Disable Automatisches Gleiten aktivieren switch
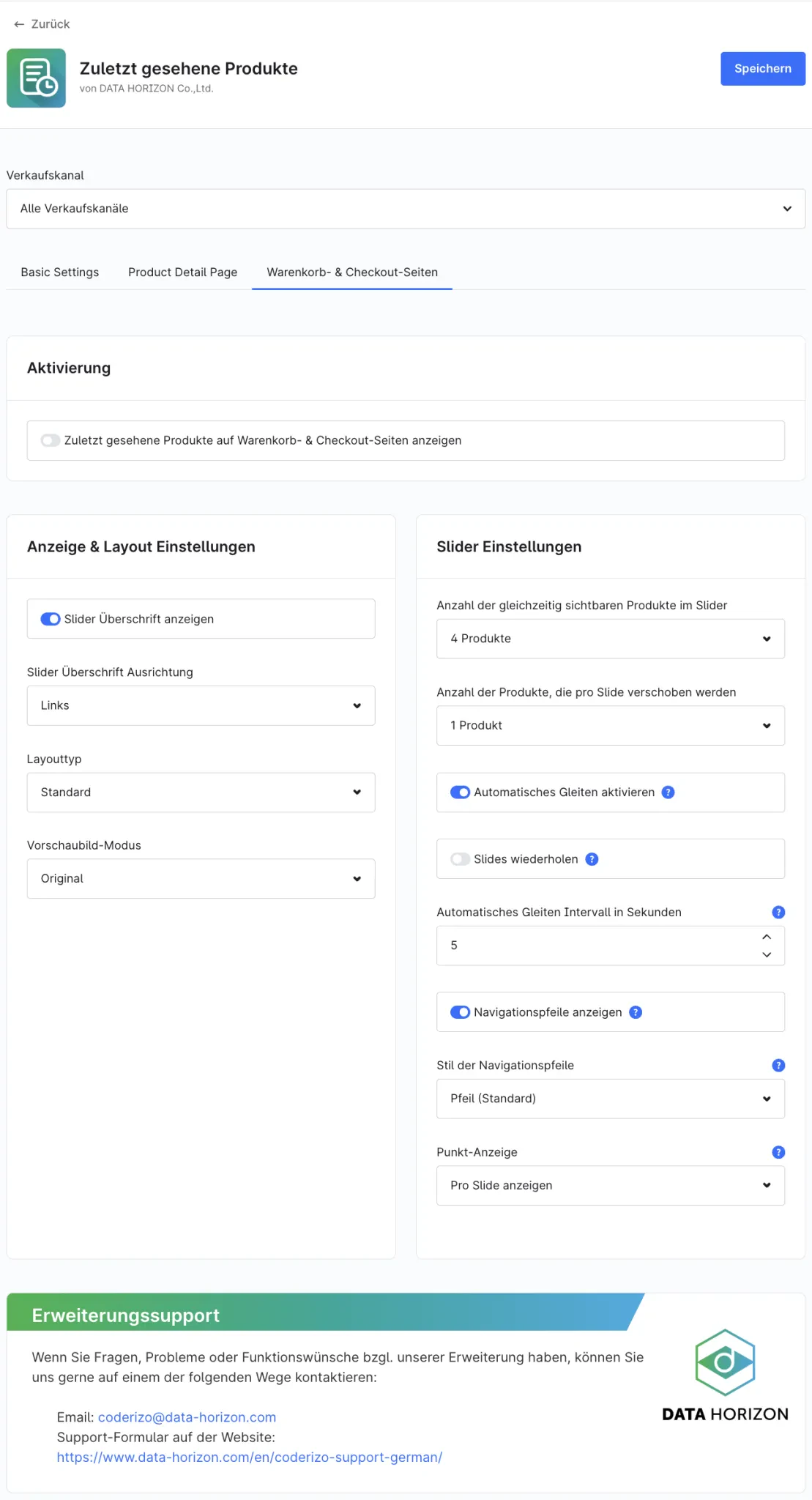The height and width of the screenshot is (1500, 812). pyautogui.click(x=460, y=792)
